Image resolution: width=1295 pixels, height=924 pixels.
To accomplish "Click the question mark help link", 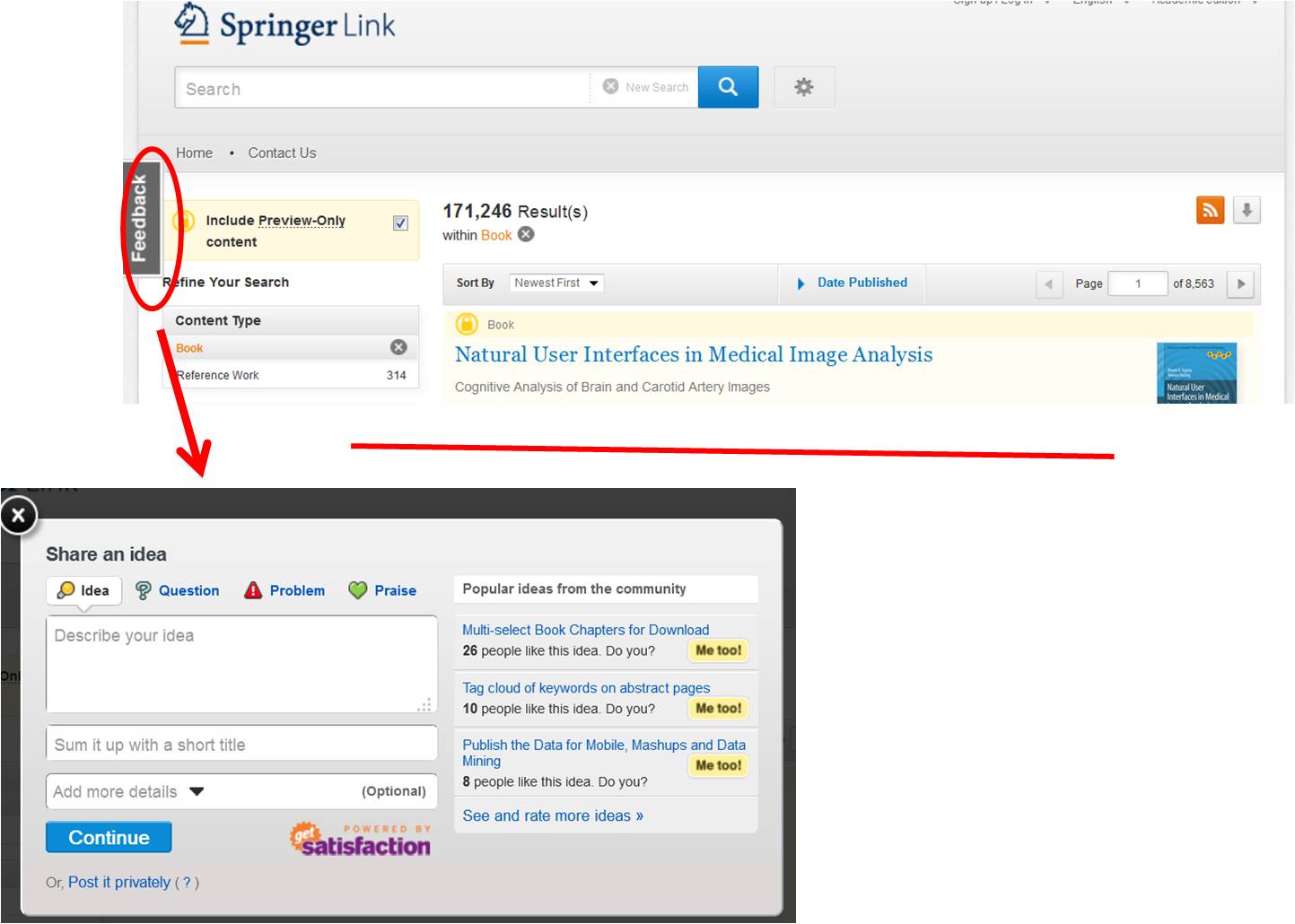I will tap(187, 883).
